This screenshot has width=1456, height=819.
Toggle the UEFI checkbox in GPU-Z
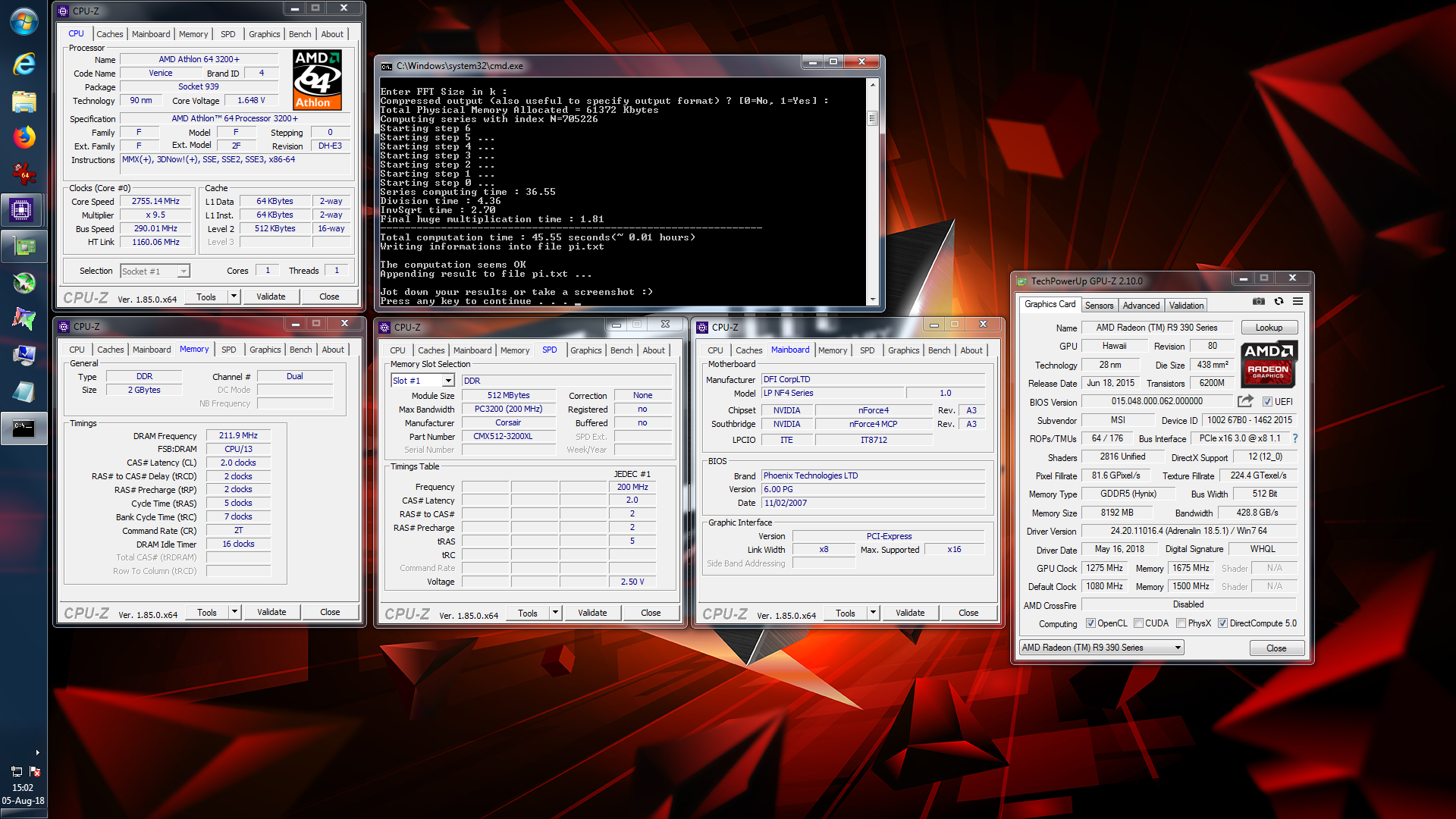[x=1267, y=402]
